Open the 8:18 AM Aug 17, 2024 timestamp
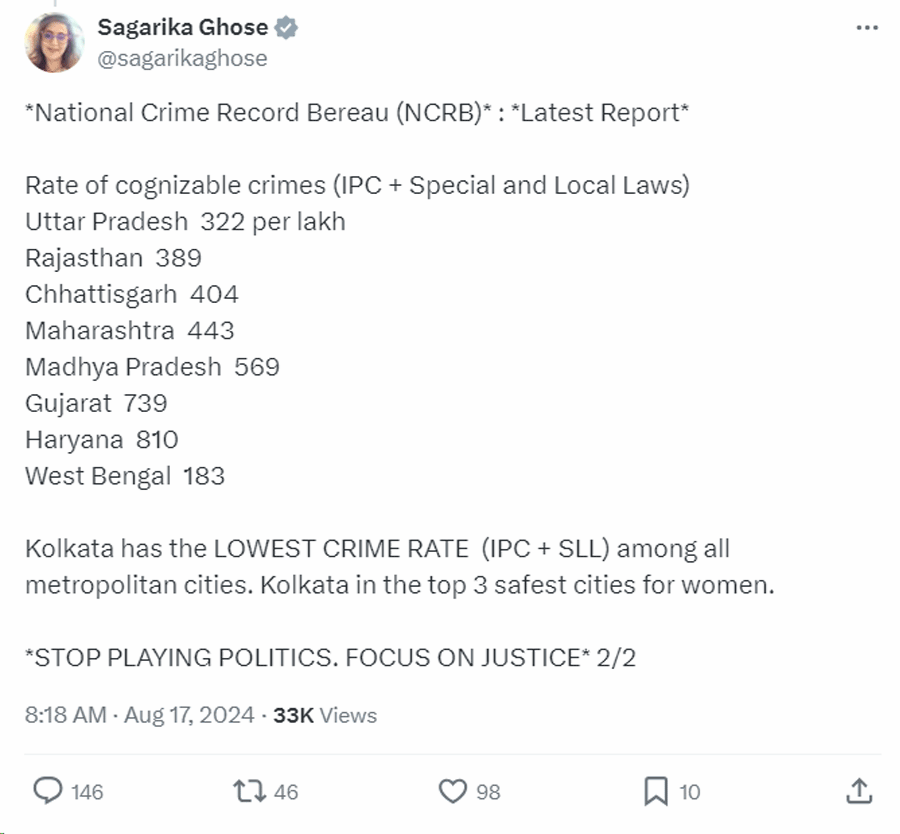 [140, 715]
